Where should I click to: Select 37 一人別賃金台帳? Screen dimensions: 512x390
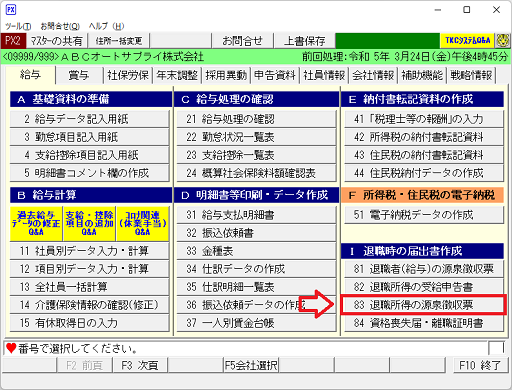(256, 323)
